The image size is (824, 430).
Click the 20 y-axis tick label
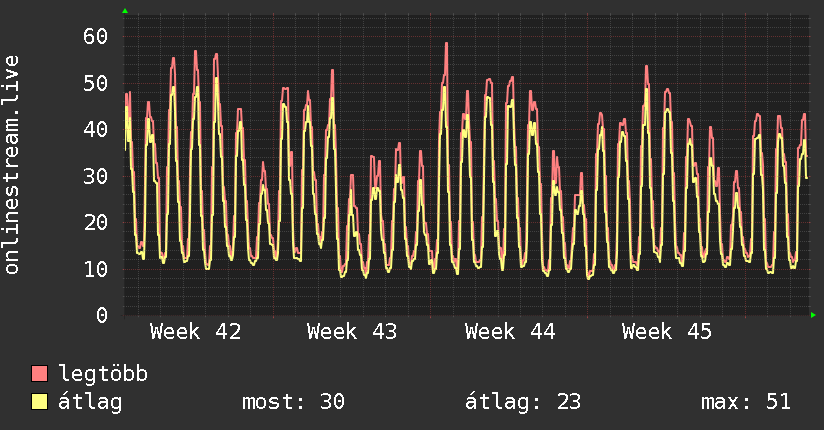[x=96, y=222]
